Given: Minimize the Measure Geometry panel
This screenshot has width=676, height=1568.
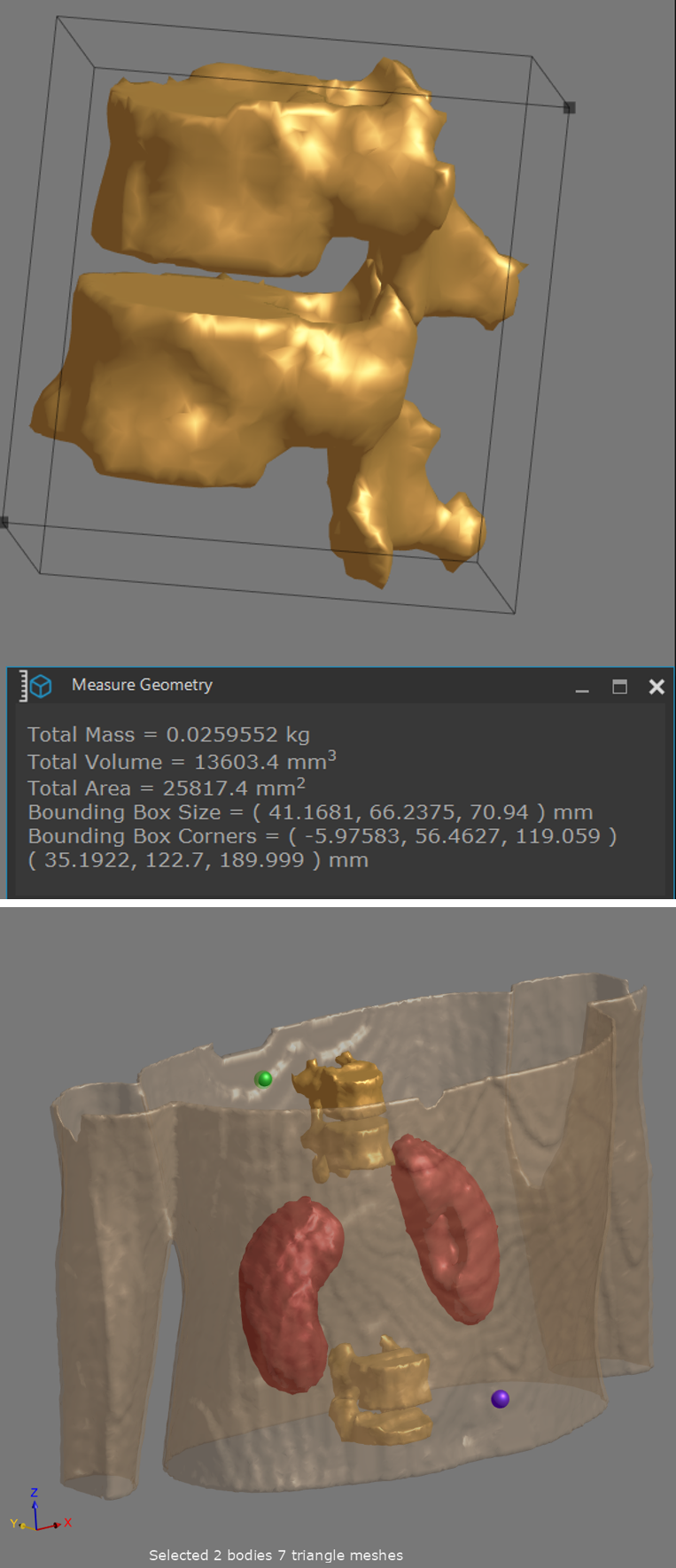Looking at the screenshot, I should [582, 687].
